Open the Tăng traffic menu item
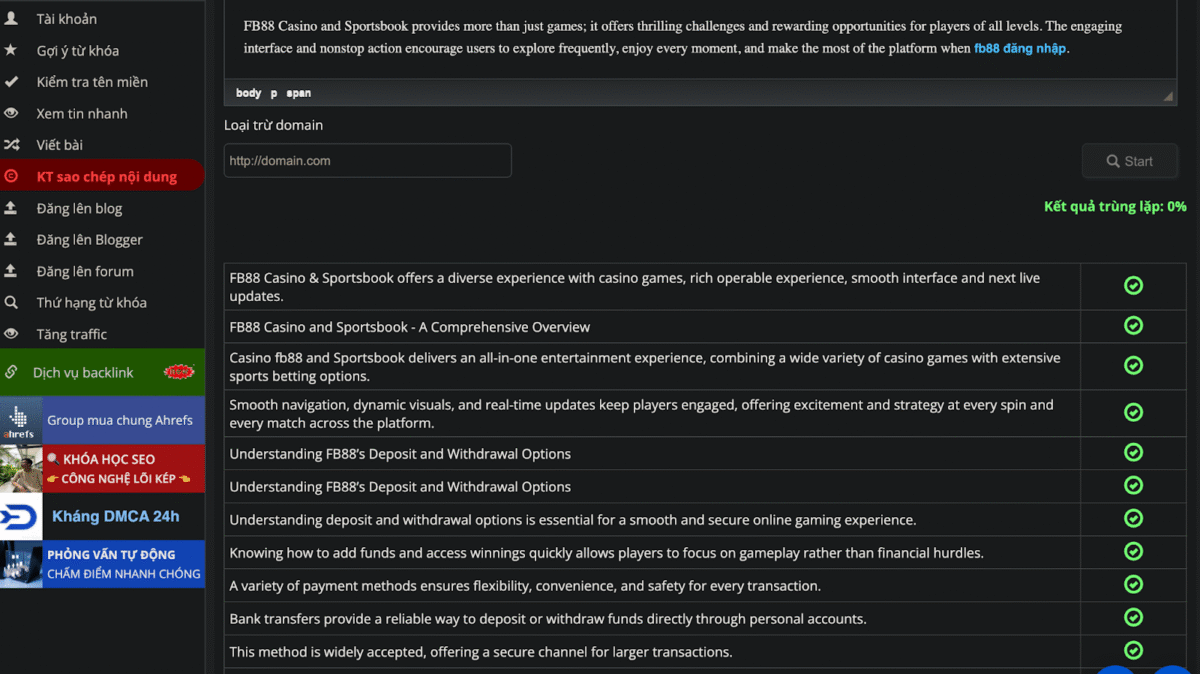1200x674 pixels. click(x=71, y=334)
